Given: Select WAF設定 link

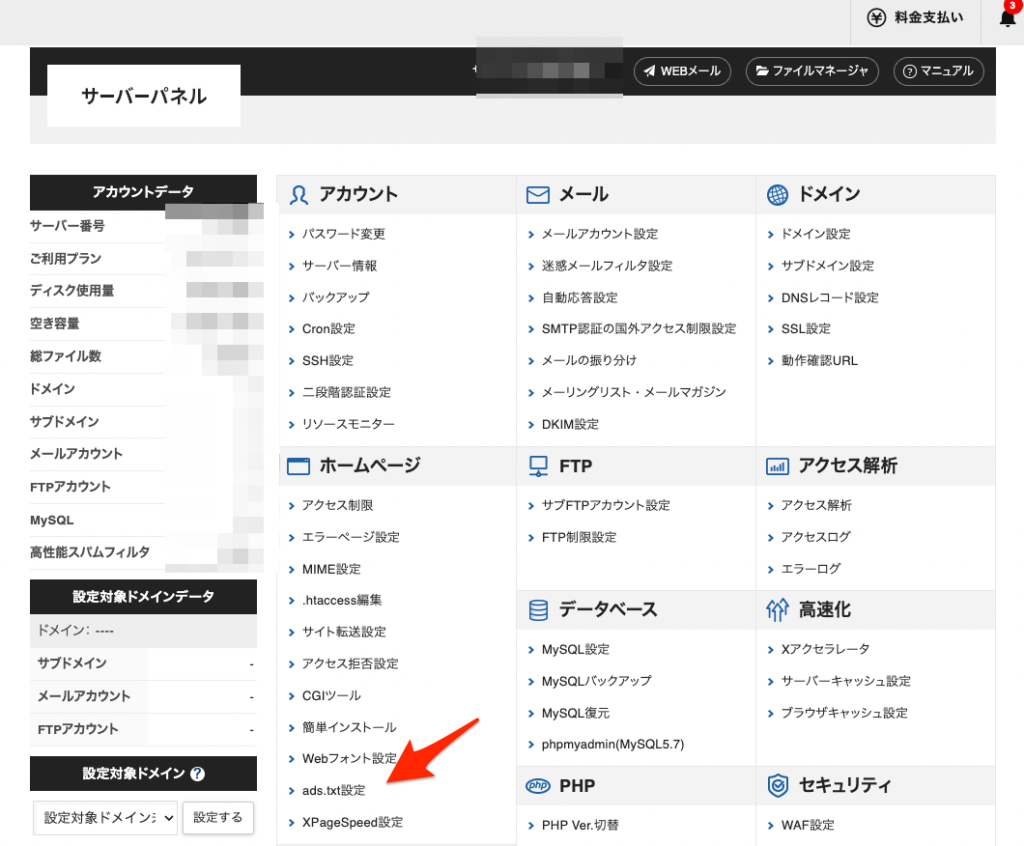Looking at the screenshot, I should click(807, 826).
